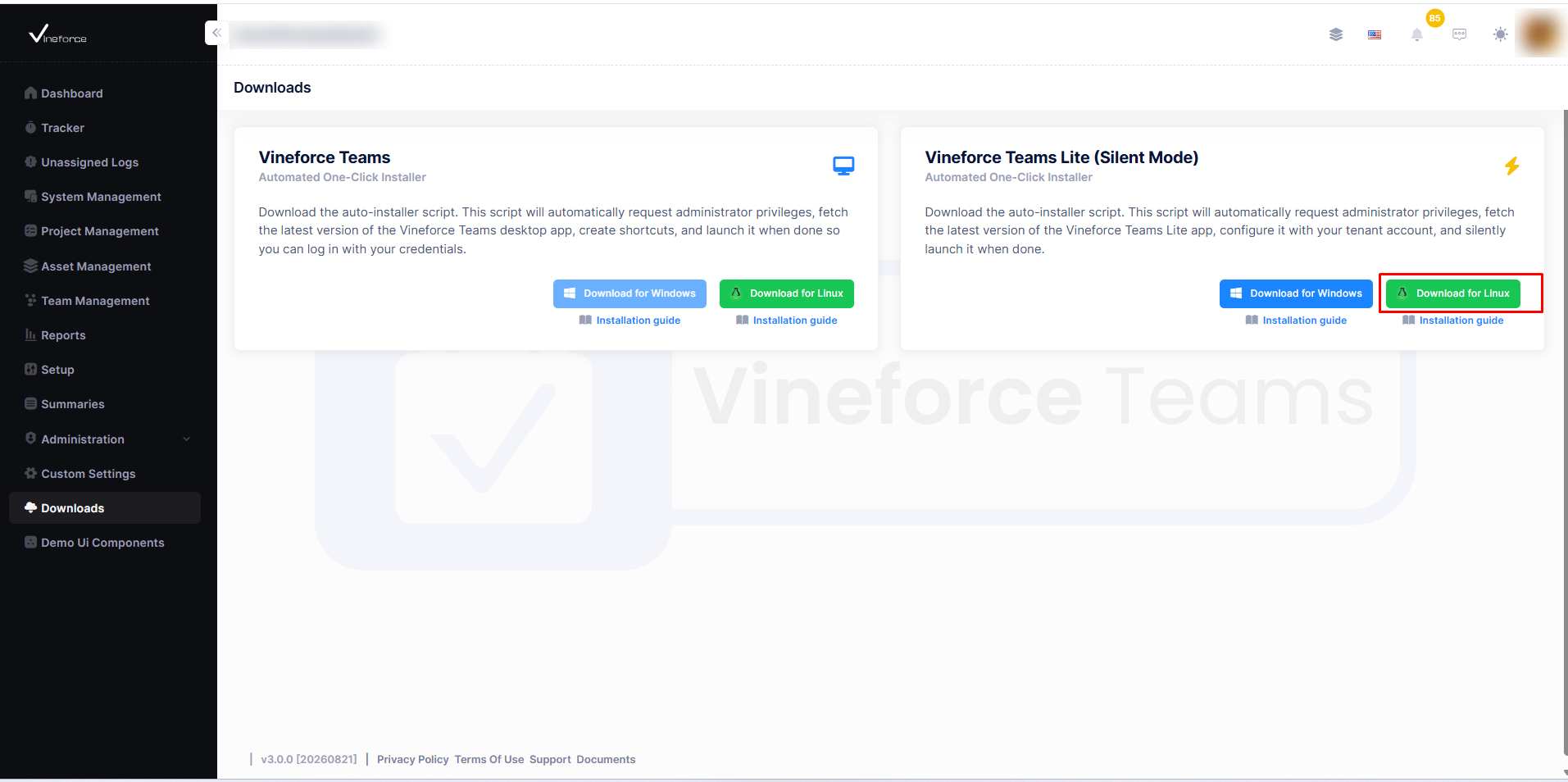Open the layers stack icon in header
This screenshot has height=782, width=1568.
1336,34
